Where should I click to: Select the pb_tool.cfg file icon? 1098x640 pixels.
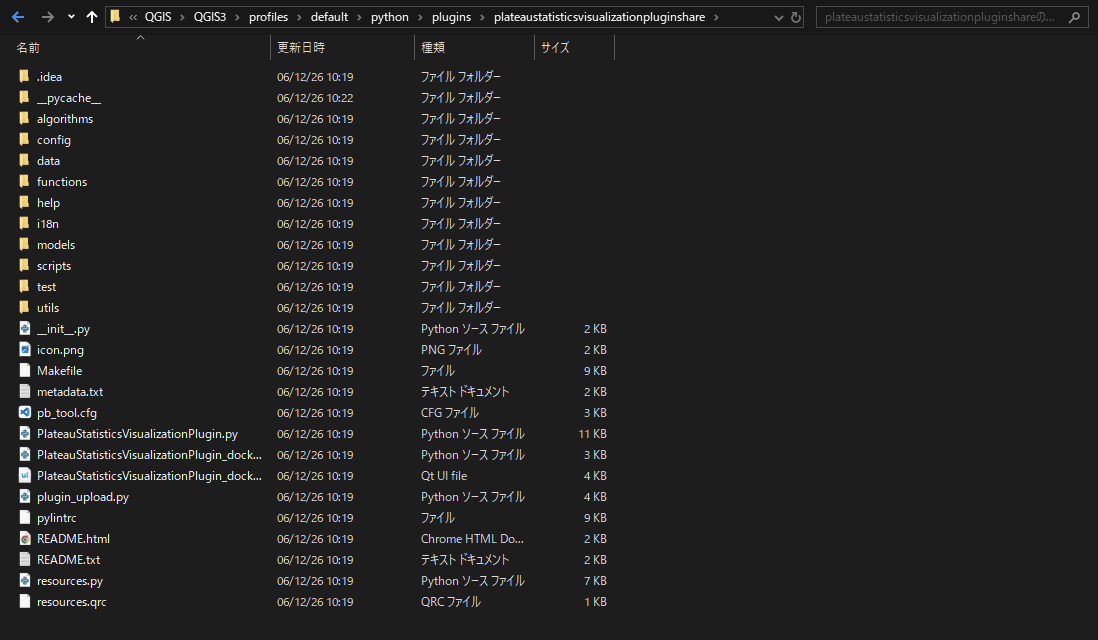coord(25,413)
